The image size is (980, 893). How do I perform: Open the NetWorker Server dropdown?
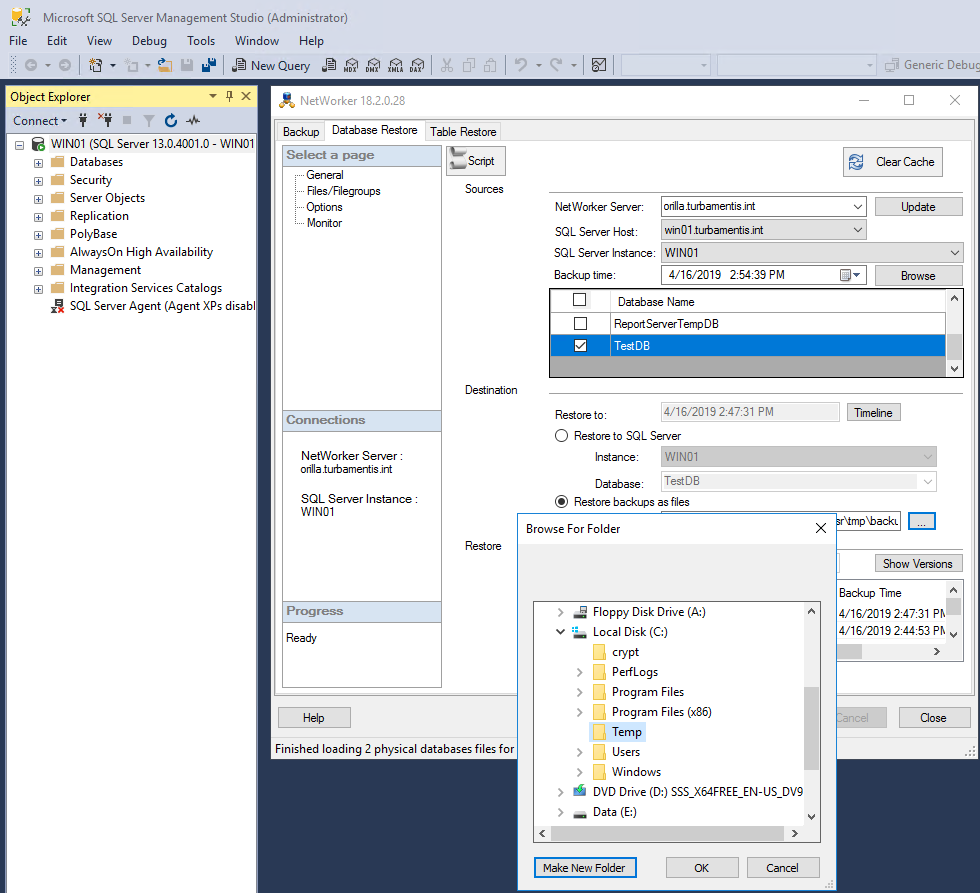pos(858,206)
